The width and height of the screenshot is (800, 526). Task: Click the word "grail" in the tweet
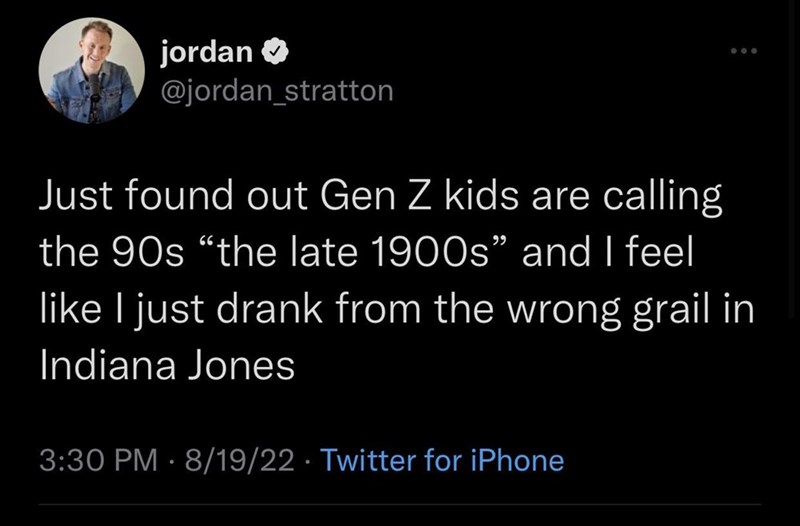pyautogui.click(x=665, y=309)
